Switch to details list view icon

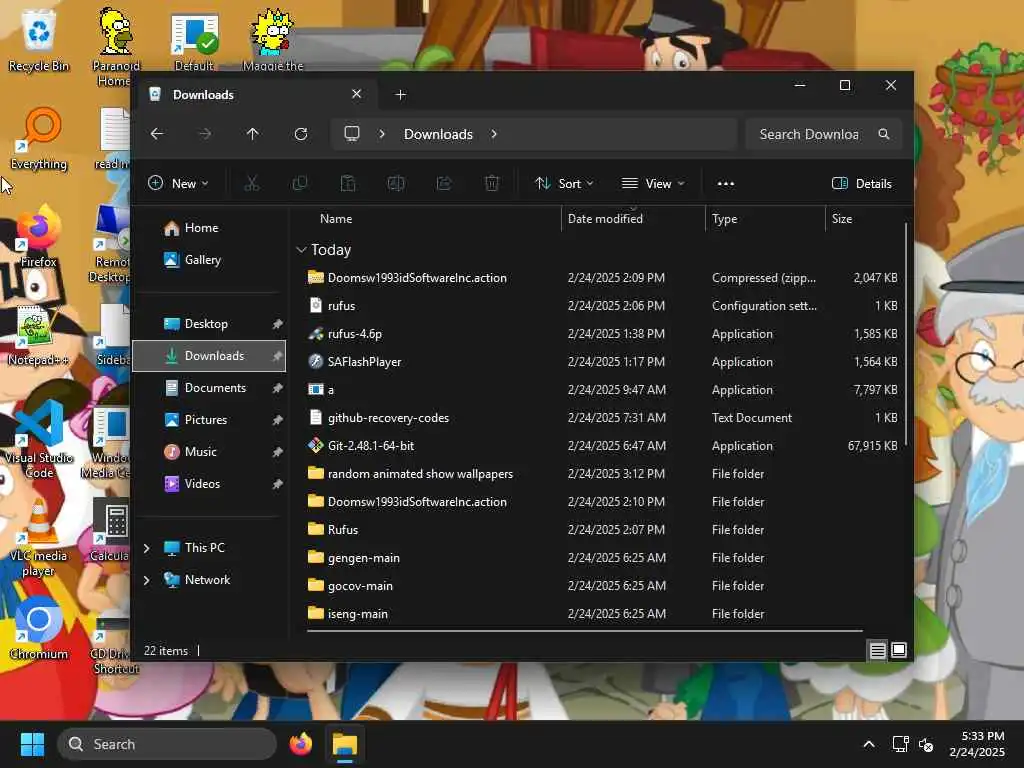(877, 650)
